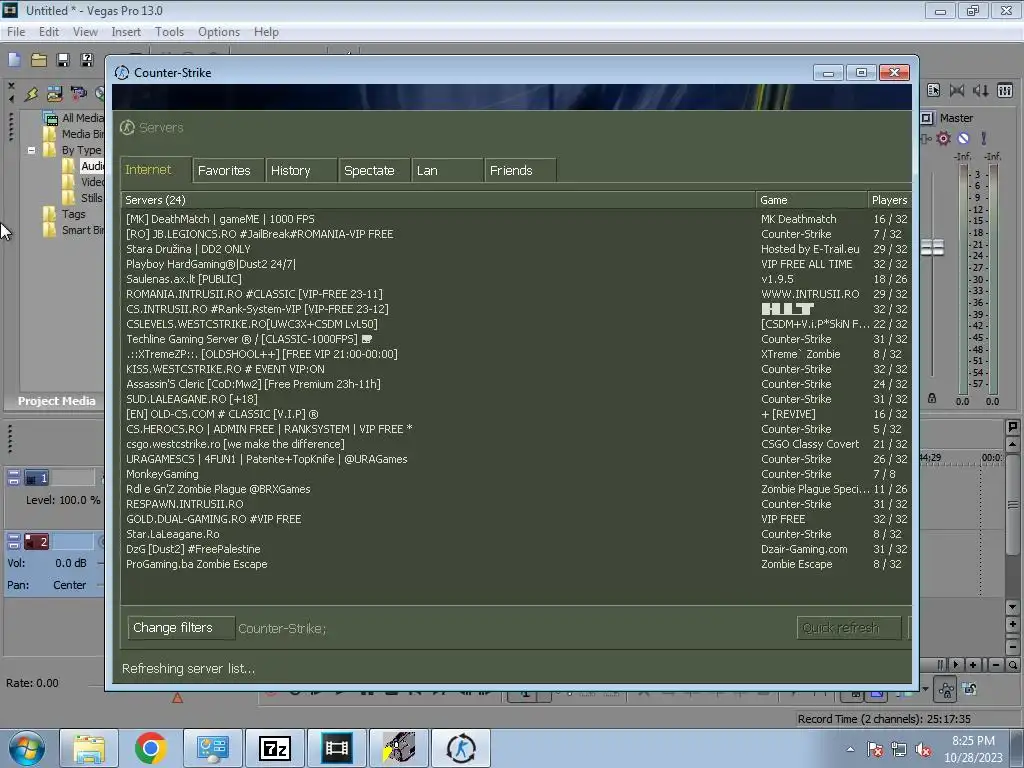
Task: Click the Counter-Strike taskbar icon
Action: click(x=461, y=748)
